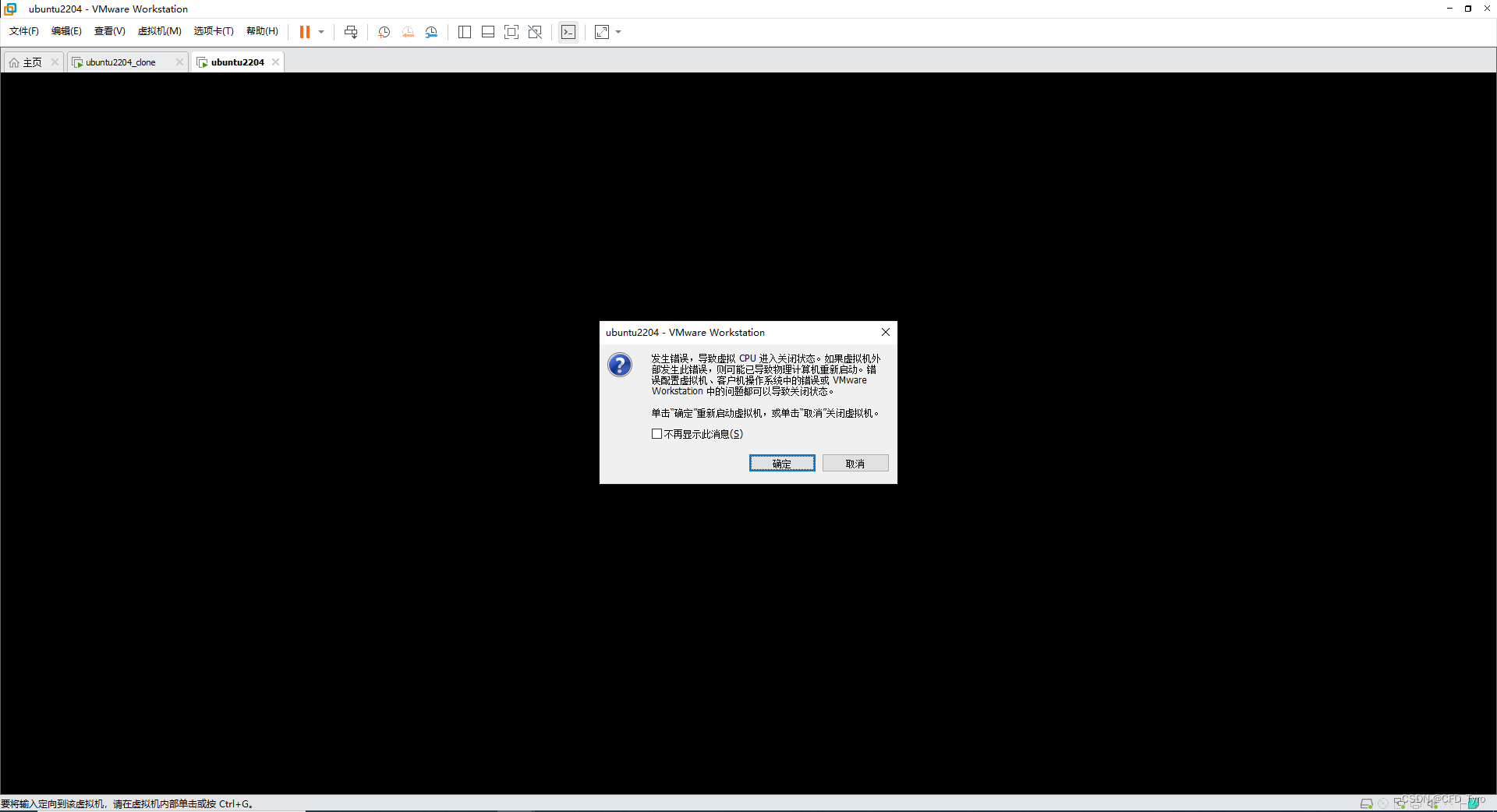Take a snapshot of this virtual machine
The image size is (1497, 812).
click(x=384, y=32)
